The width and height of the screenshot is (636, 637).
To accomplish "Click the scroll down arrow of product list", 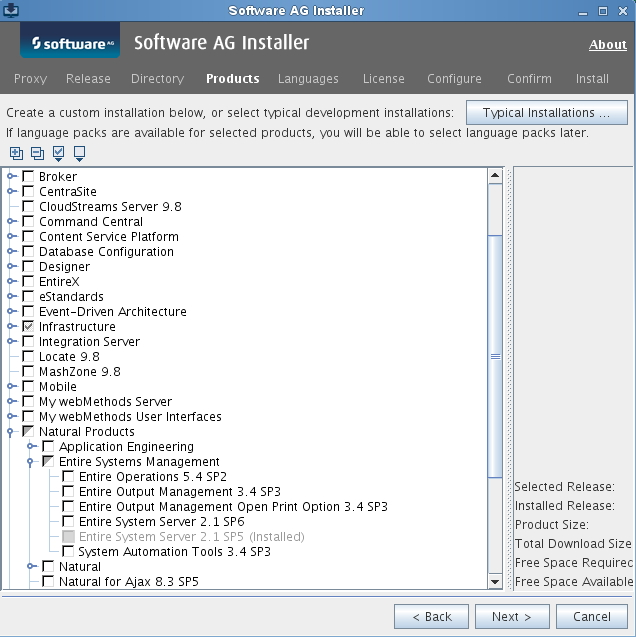I will (x=495, y=581).
